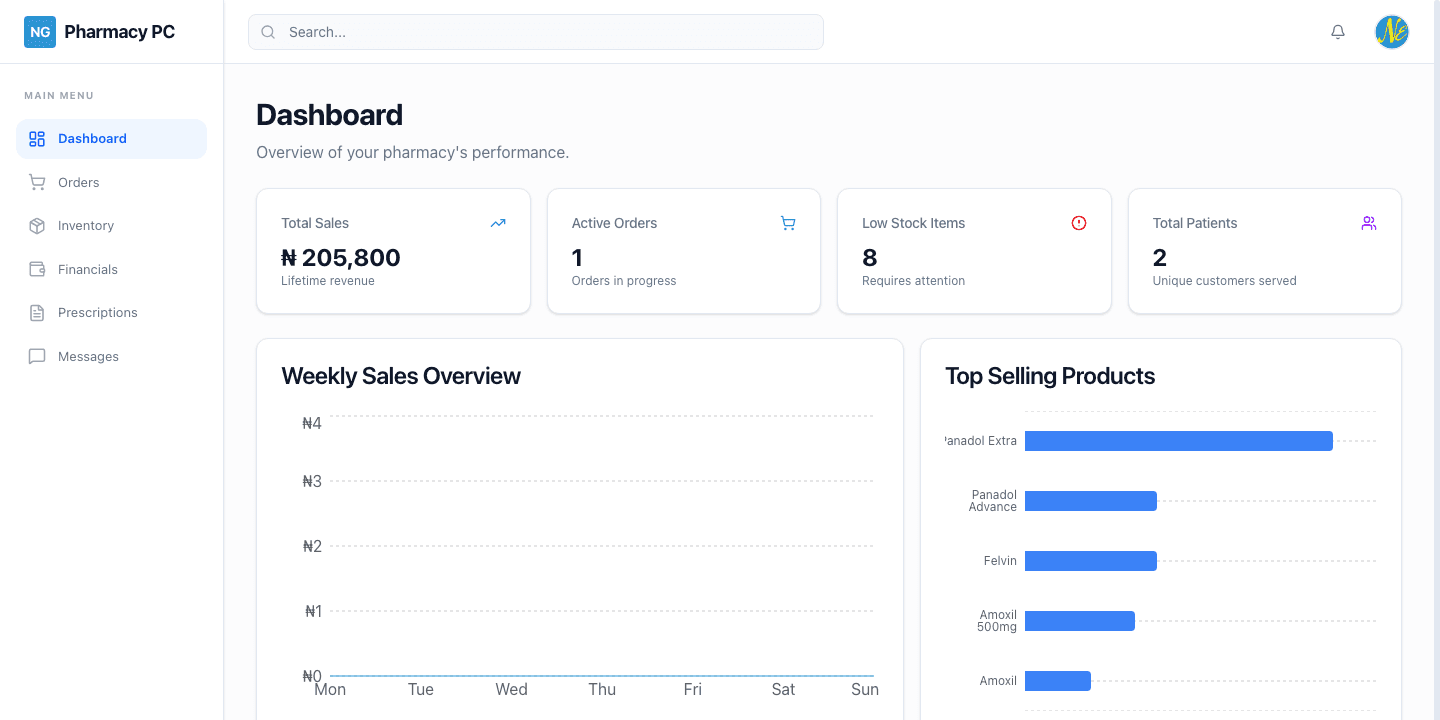Navigate to Financials
Image resolution: width=1440 pixels, height=720 pixels.
click(111, 269)
